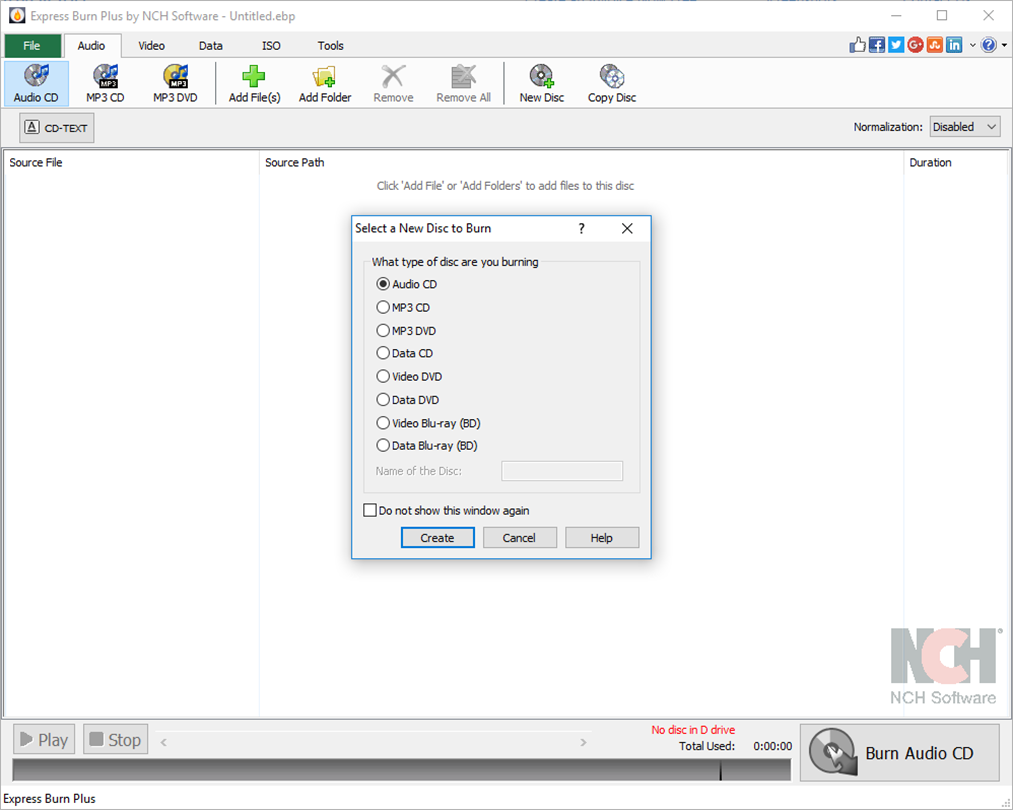The width and height of the screenshot is (1013, 810).
Task: Click the Add Folder icon
Action: 324,83
